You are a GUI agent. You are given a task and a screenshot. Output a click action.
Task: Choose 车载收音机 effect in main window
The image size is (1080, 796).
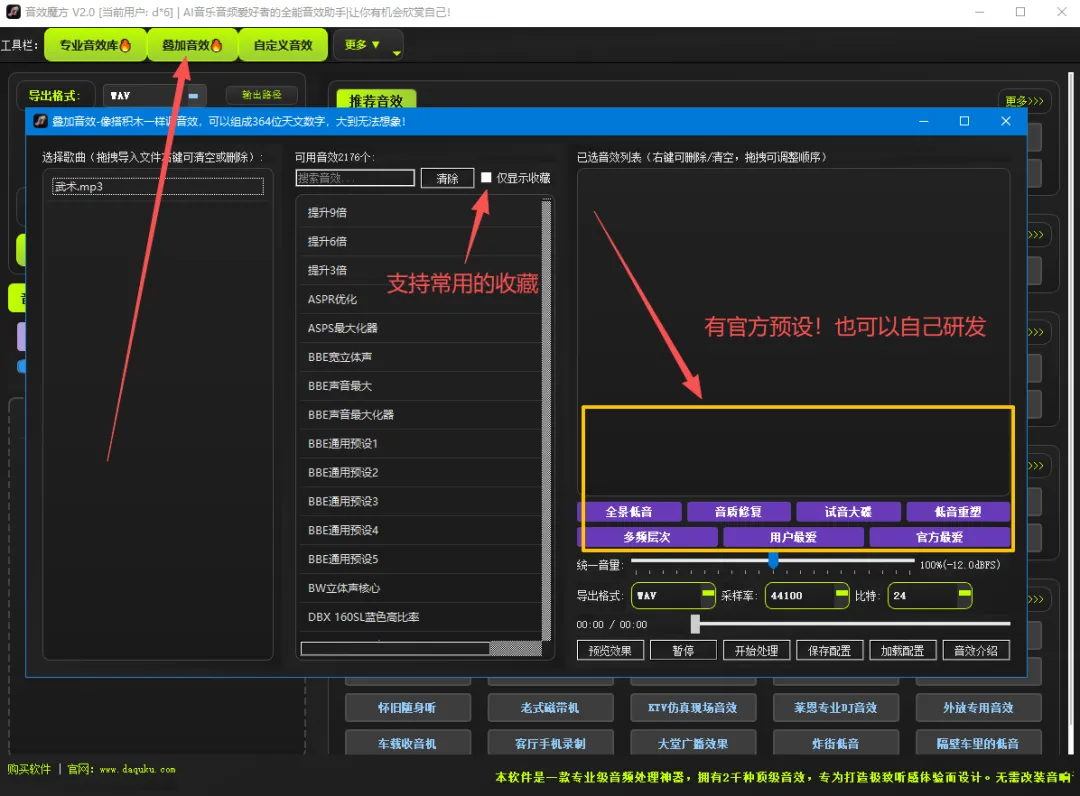coord(408,743)
